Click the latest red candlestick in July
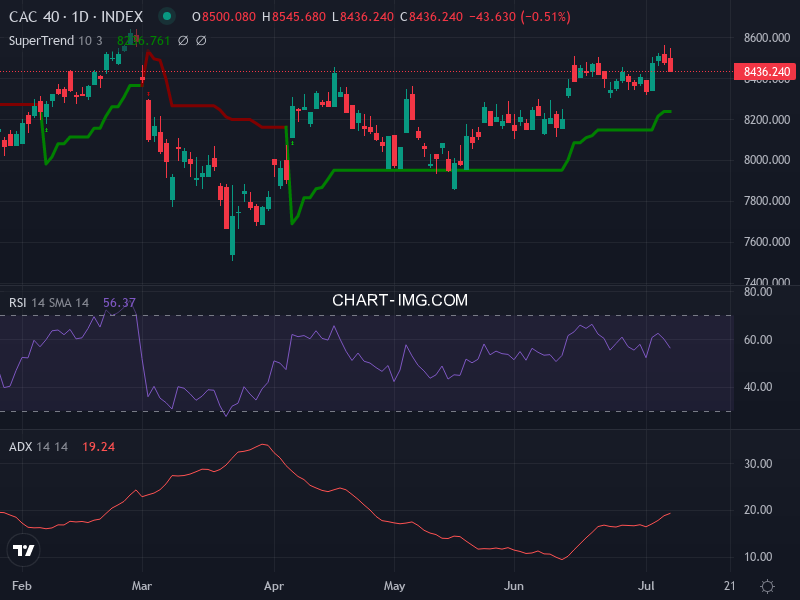 tap(670, 64)
